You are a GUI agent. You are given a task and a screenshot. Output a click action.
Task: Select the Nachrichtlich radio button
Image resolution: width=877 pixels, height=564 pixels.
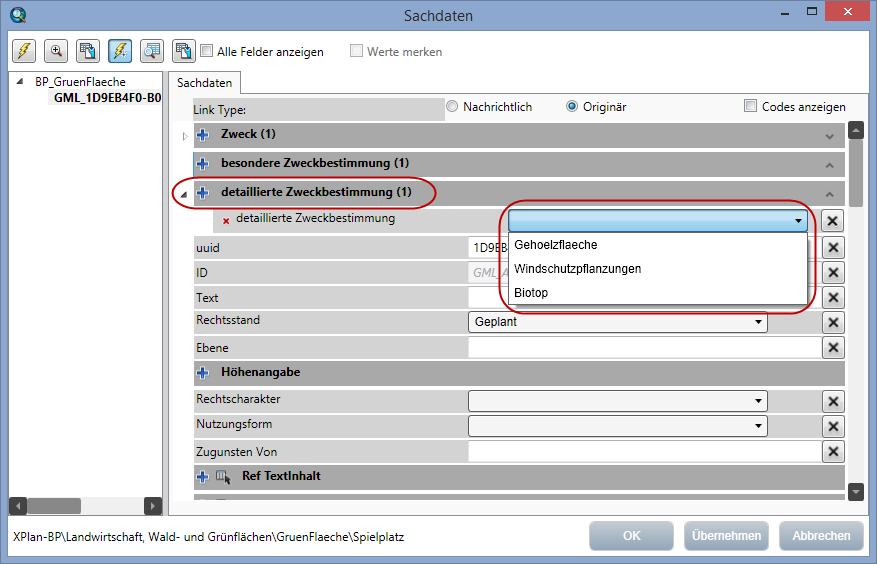(452, 106)
